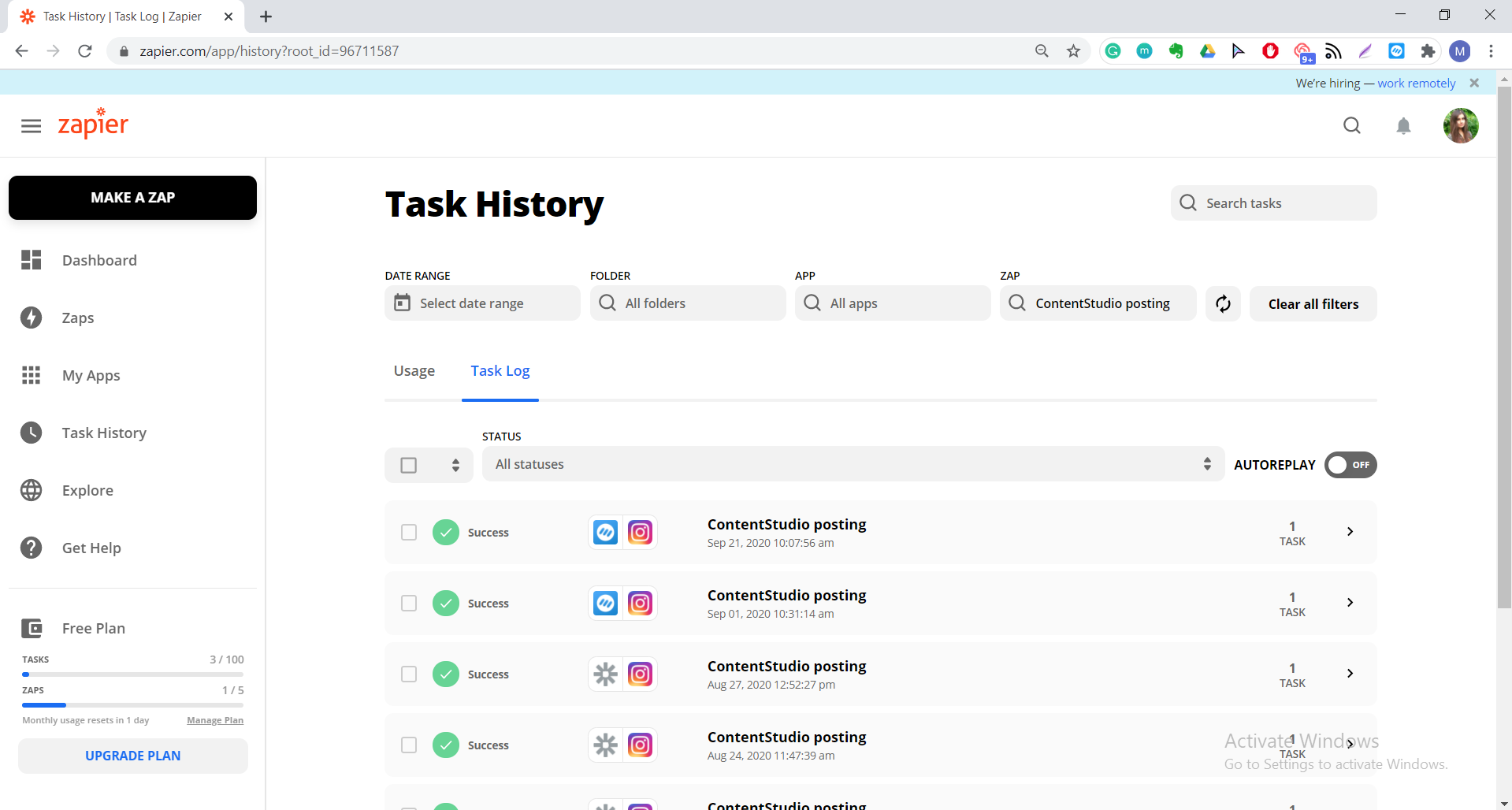
Task: Bookmark this page with the star icon
Action: (x=1073, y=51)
